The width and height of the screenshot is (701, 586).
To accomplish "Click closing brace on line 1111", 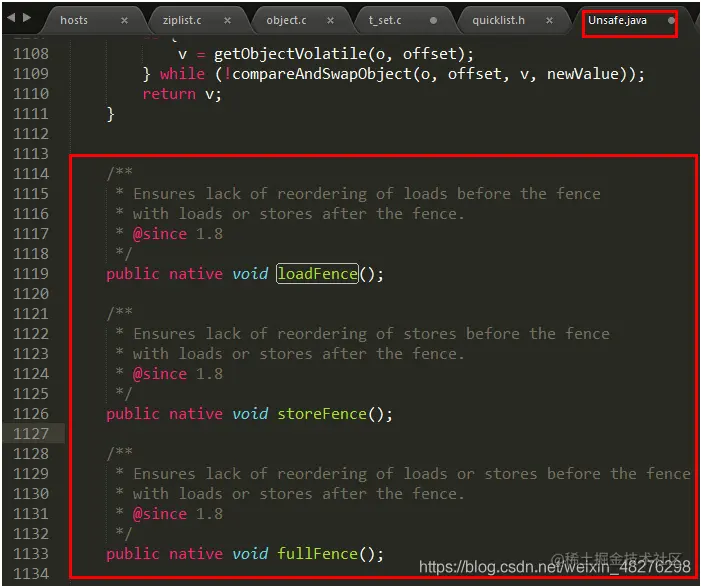I will pos(110,114).
